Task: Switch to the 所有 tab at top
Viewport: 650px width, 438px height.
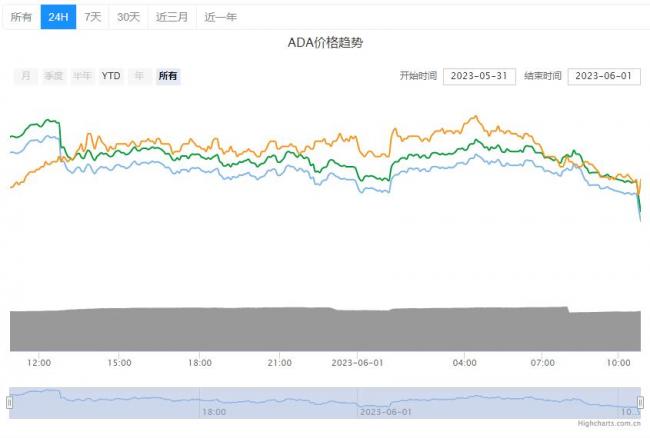Action: pos(20,17)
